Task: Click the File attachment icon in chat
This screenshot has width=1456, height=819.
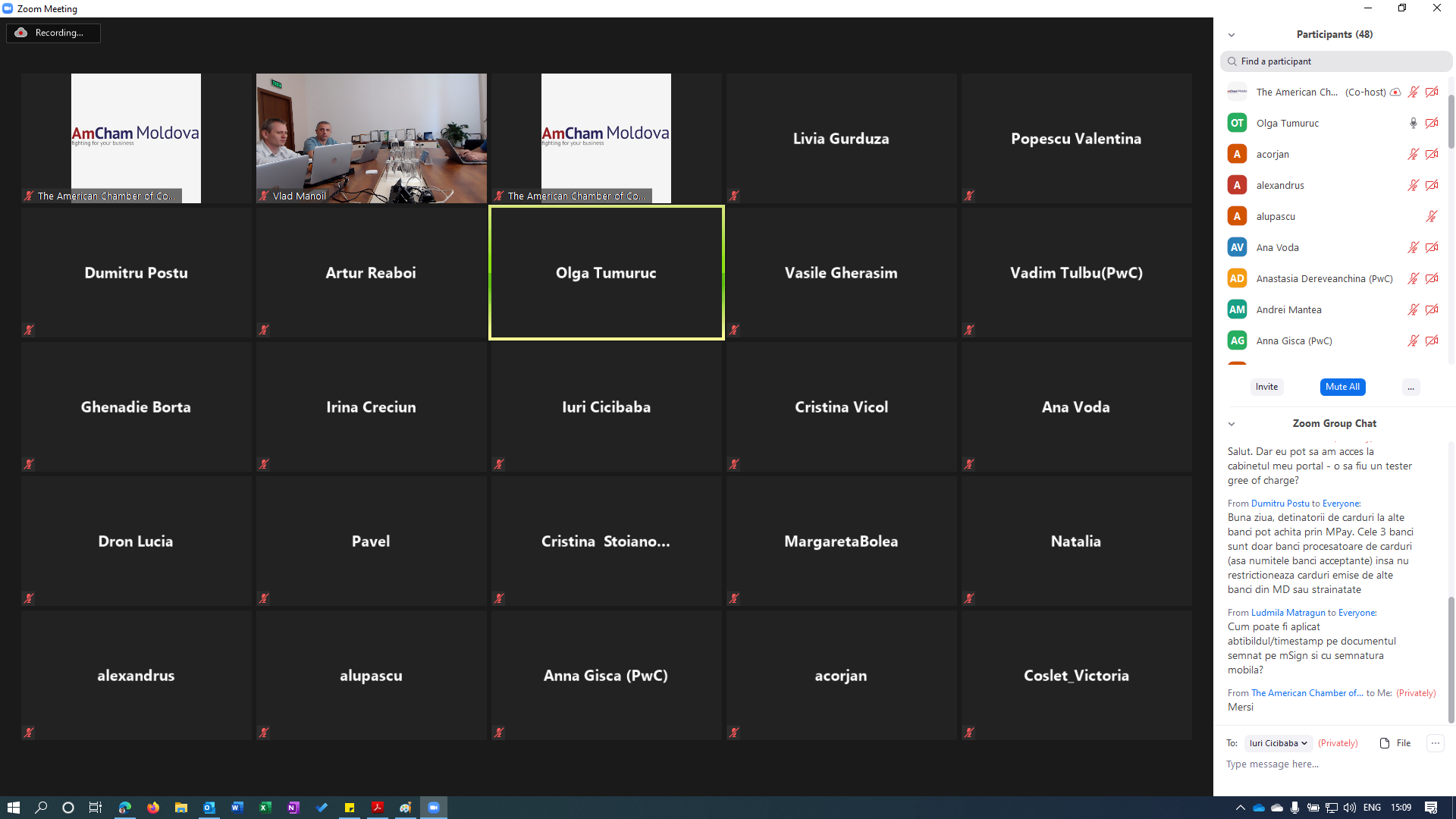Action: [x=1385, y=743]
